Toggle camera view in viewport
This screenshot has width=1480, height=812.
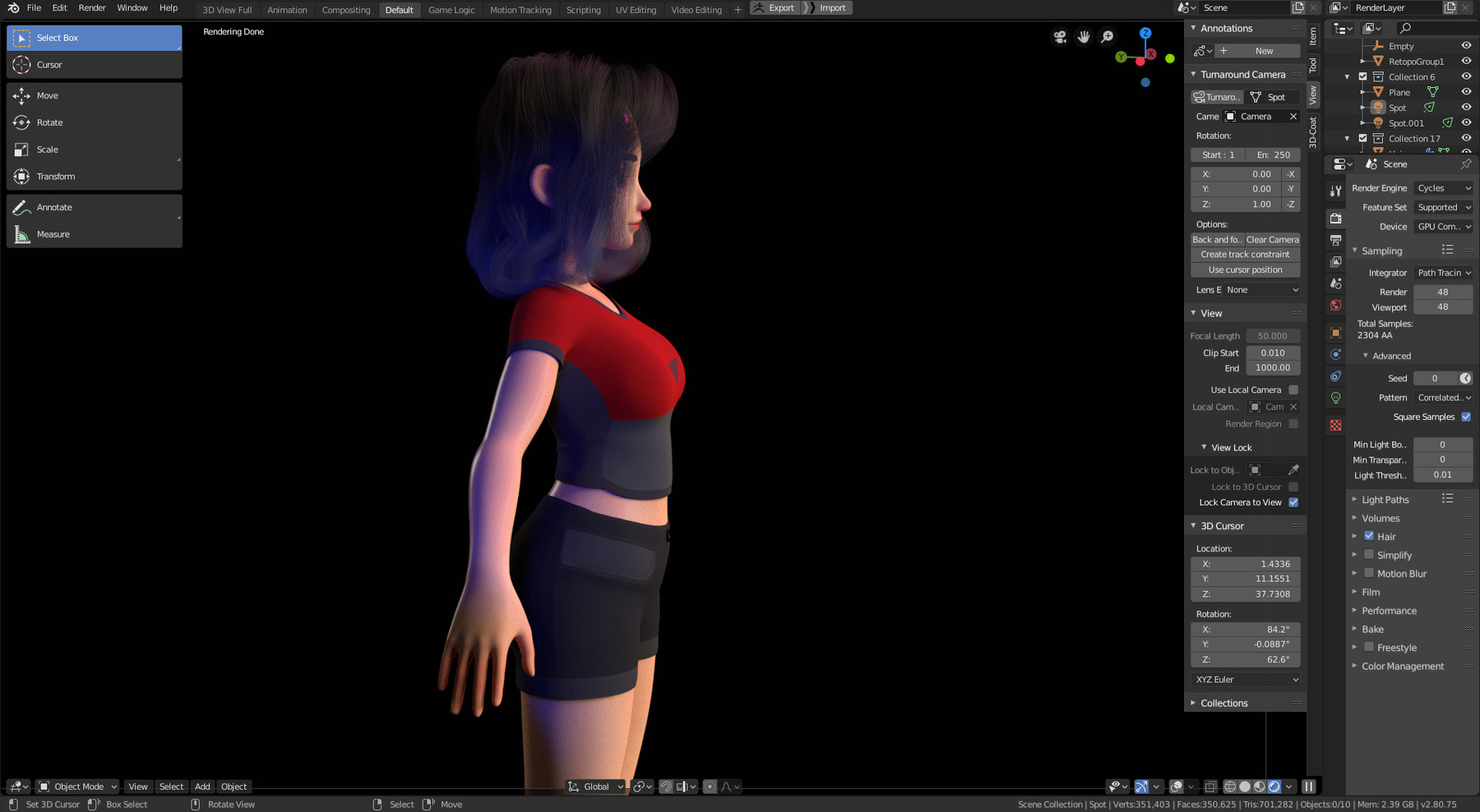point(1060,37)
